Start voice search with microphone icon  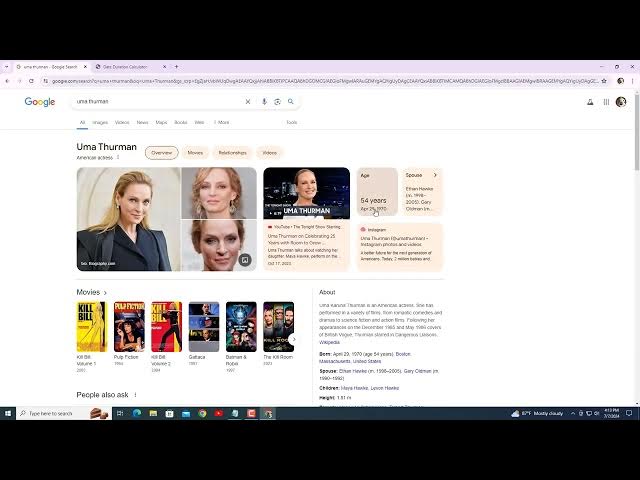(x=264, y=102)
